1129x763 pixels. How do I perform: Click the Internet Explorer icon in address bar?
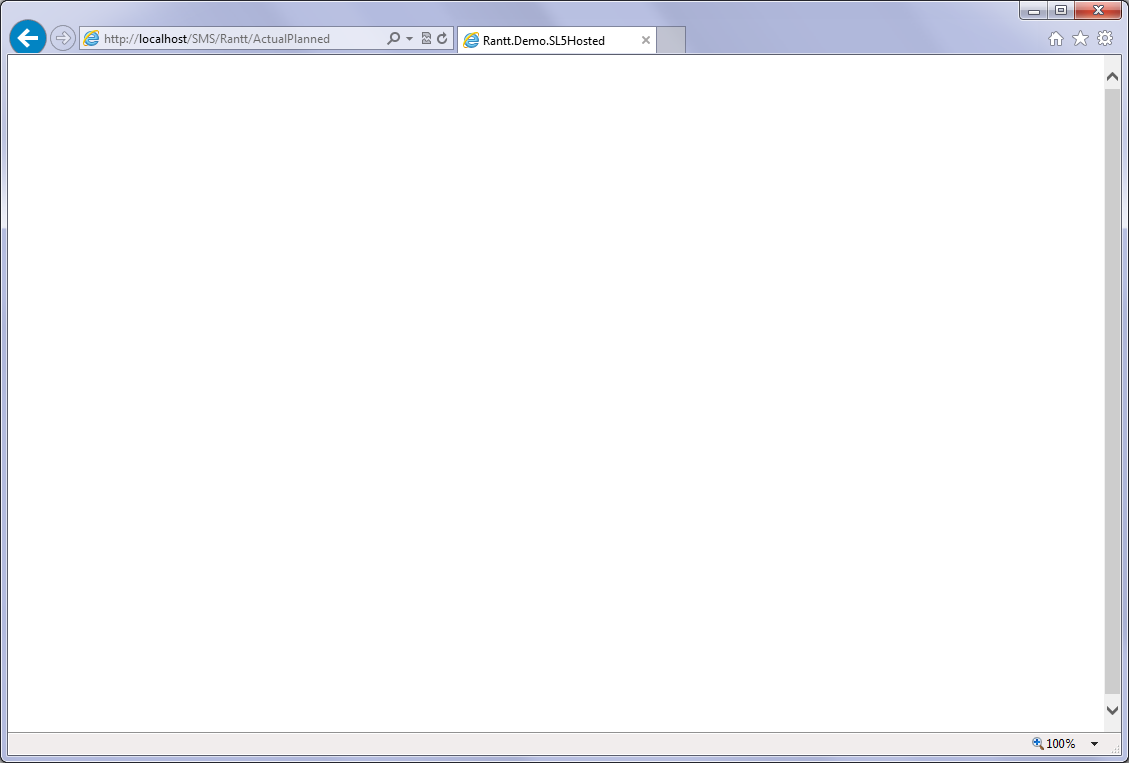click(x=92, y=39)
